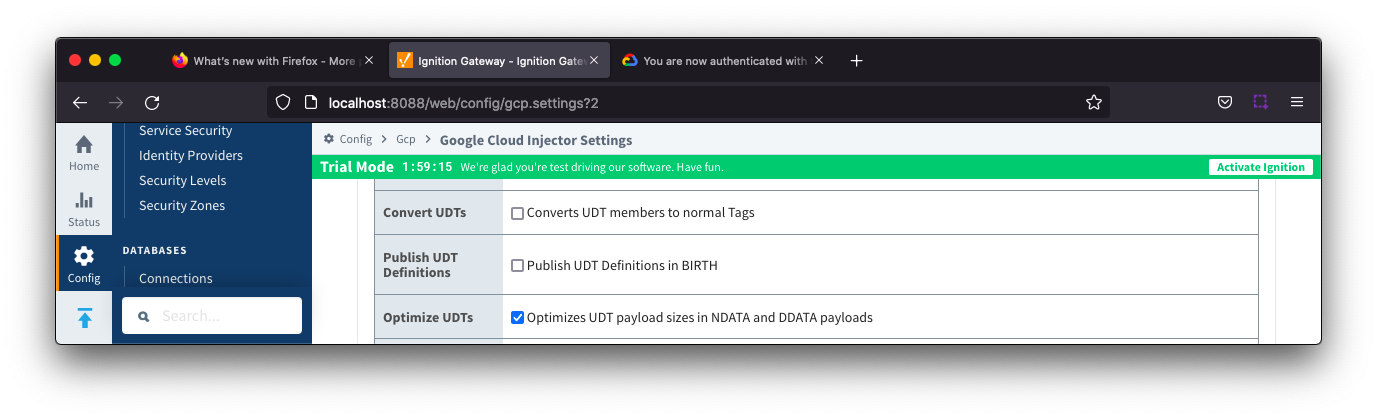Click the blue upload arrow icon
Viewport: 1377px width, 418px height.
(x=84, y=318)
